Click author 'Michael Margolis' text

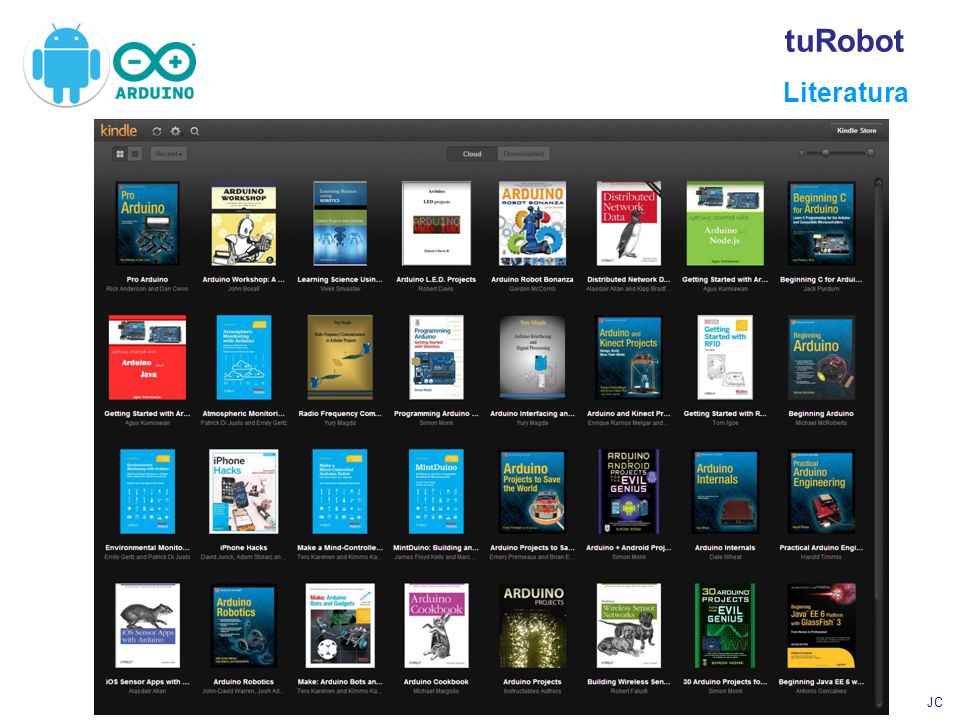pos(436,691)
